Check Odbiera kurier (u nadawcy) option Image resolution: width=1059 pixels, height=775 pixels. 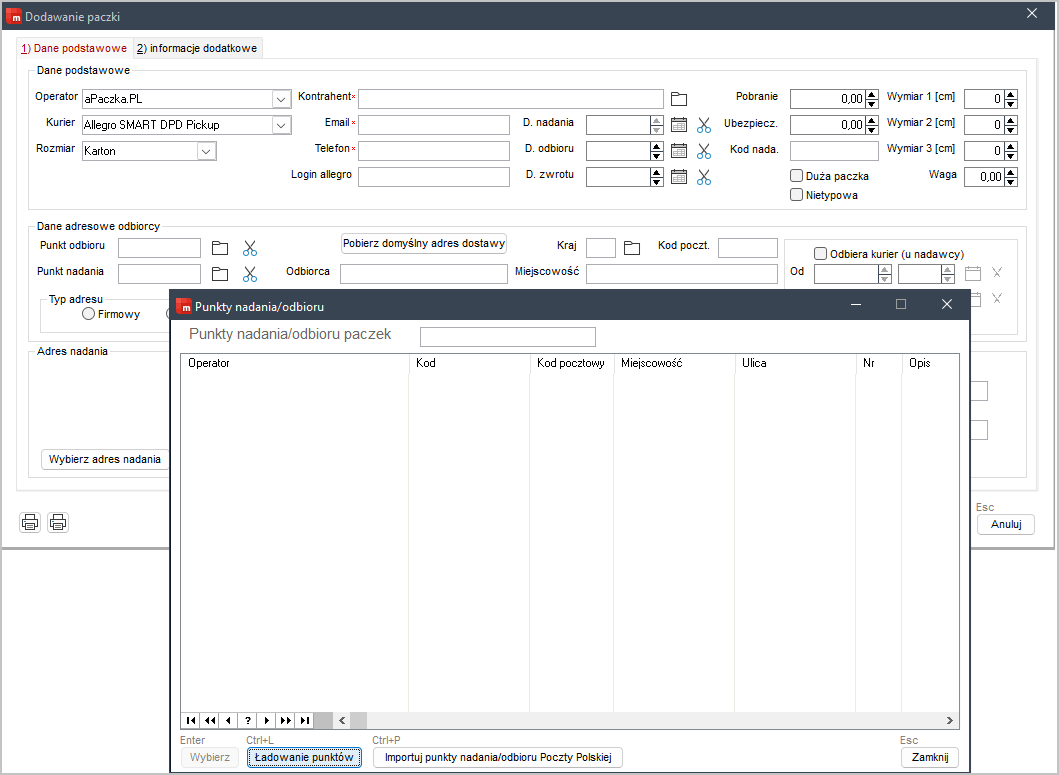tap(821, 254)
